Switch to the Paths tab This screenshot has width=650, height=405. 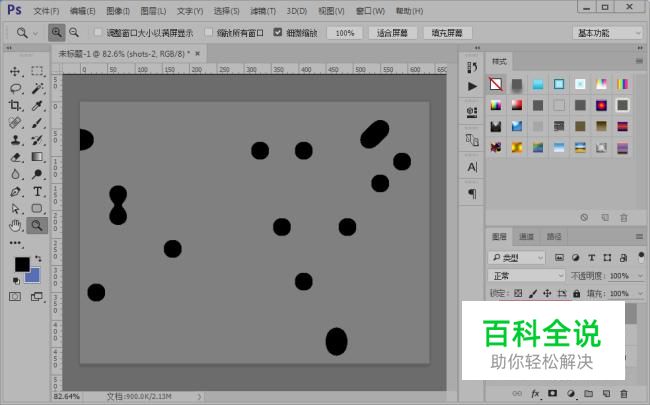coord(554,237)
